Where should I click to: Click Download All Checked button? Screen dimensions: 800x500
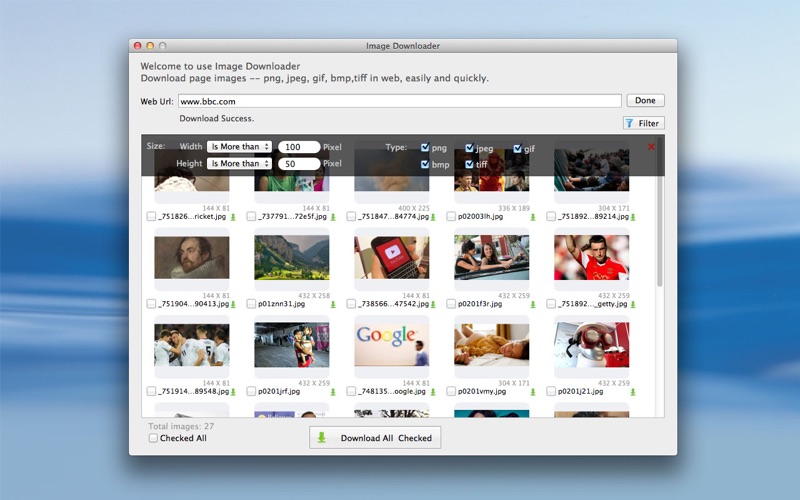coord(375,438)
